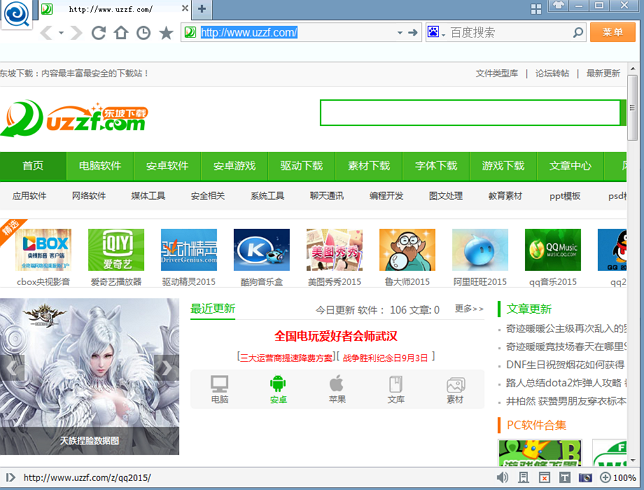Open the 聊天通讯 subcategory link
Image resolution: width=644 pixels, height=490 pixels.
(327, 196)
